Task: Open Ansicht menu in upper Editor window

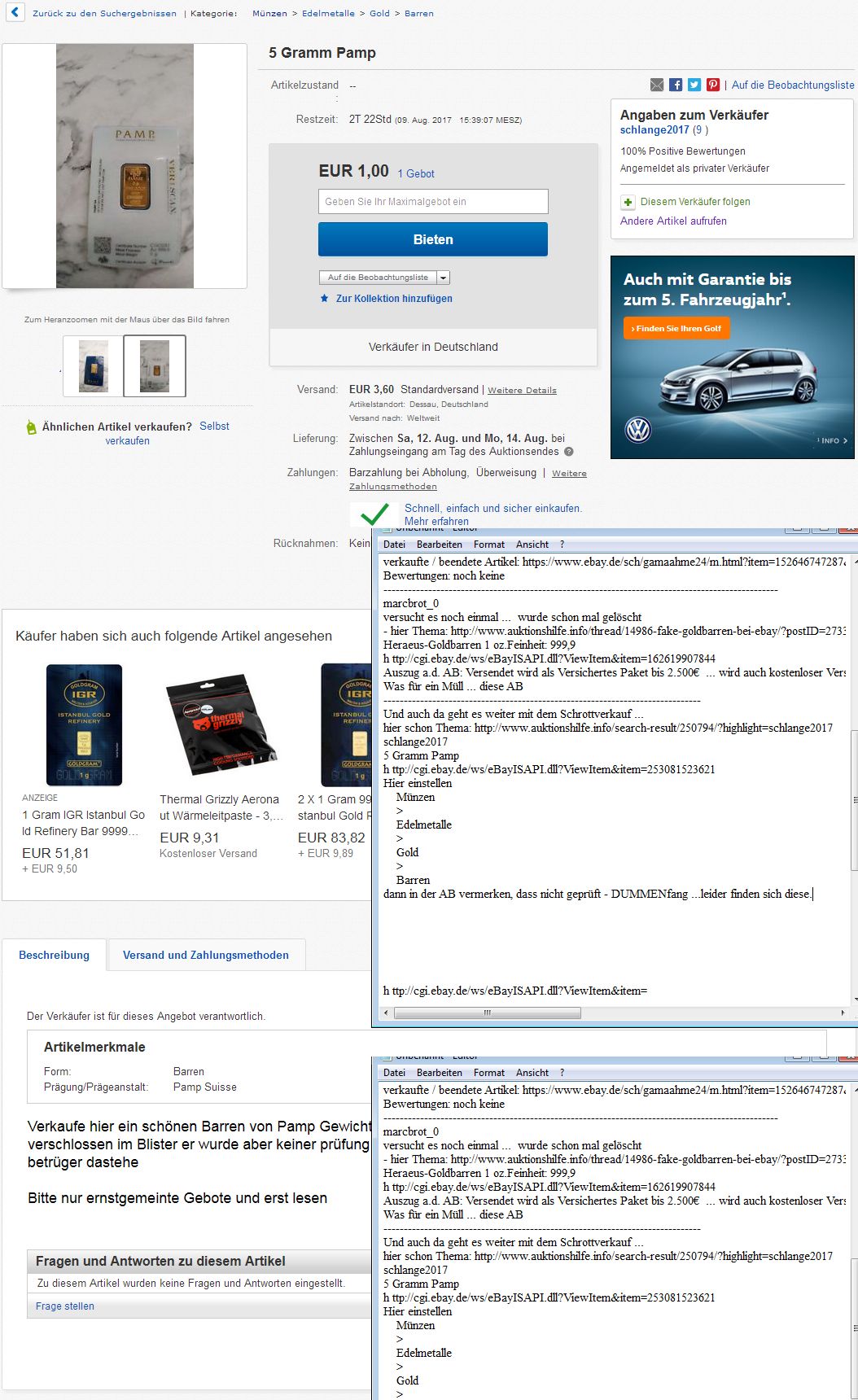Action: point(532,545)
